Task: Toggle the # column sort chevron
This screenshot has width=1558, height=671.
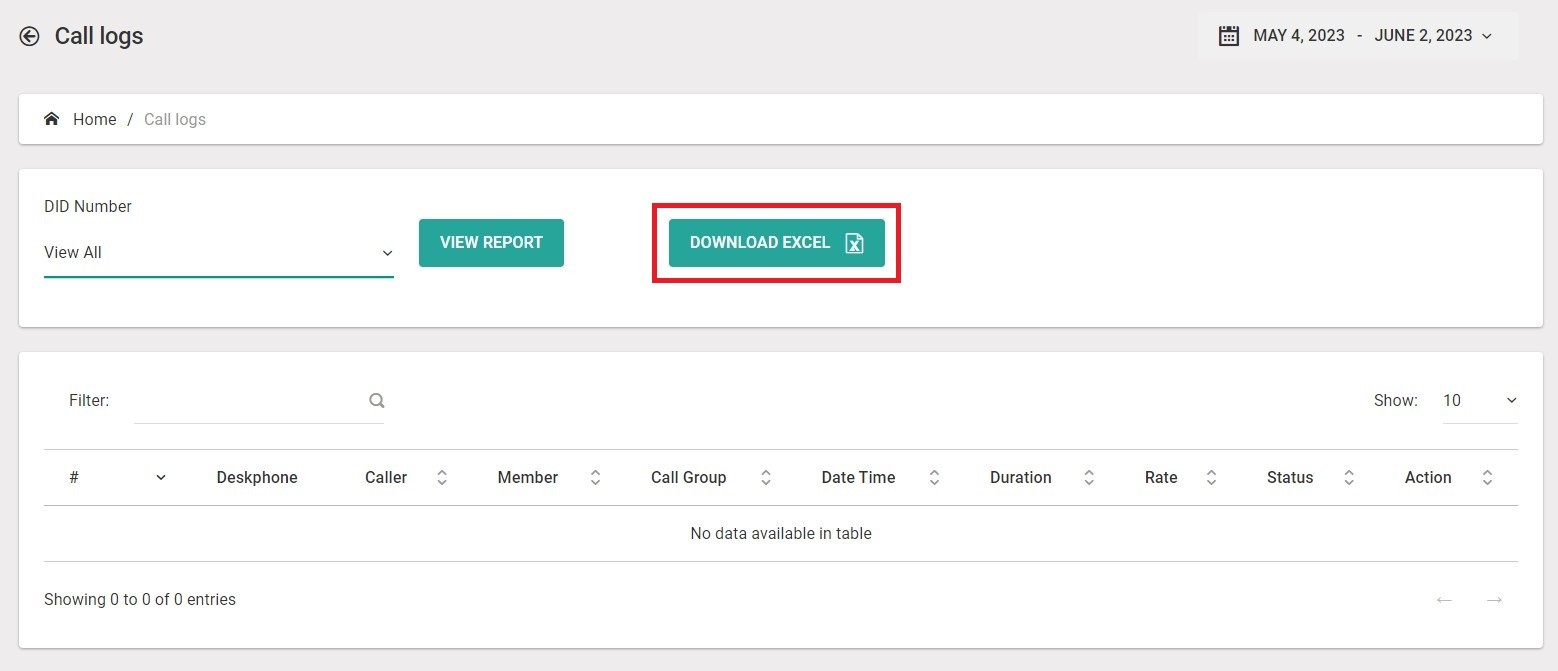Action: [161, 478]
